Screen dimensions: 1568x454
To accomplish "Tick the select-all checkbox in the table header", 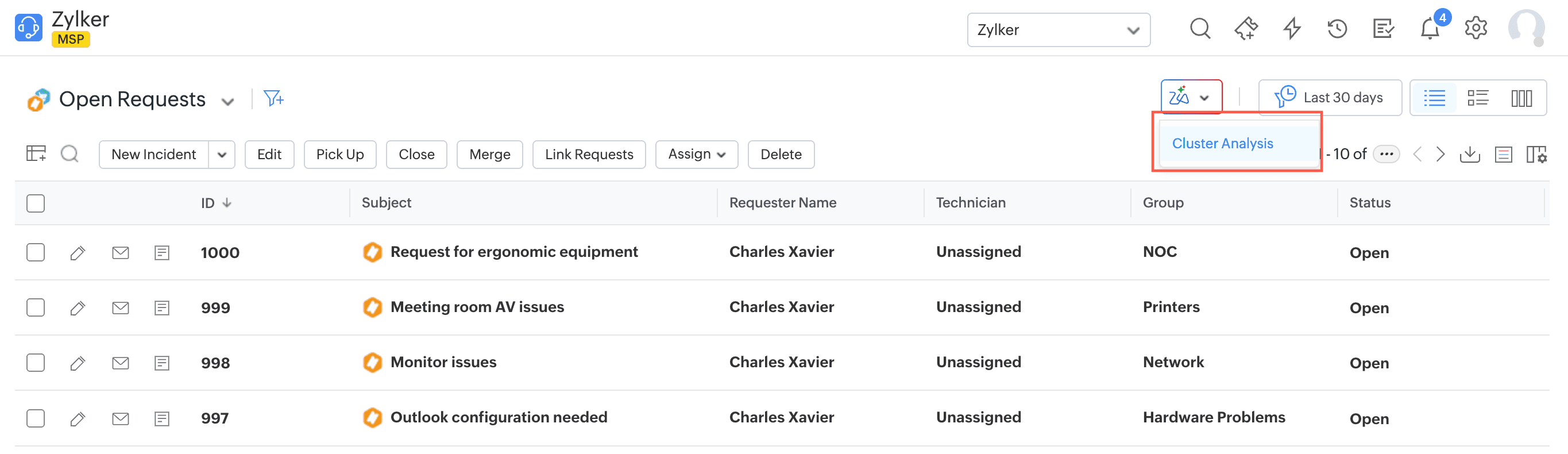I will (36, 203).
